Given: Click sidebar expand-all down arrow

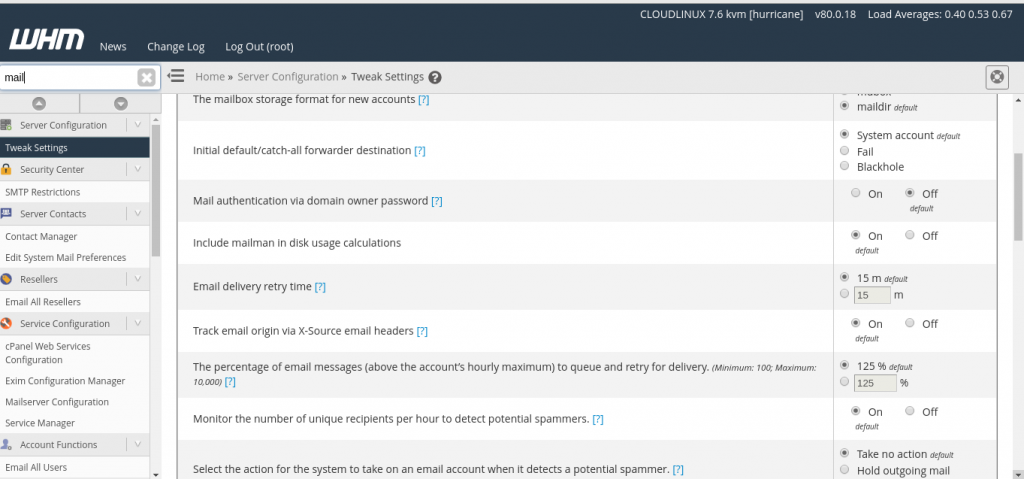Looking at the screenshot, I should (x=121, y=103).
